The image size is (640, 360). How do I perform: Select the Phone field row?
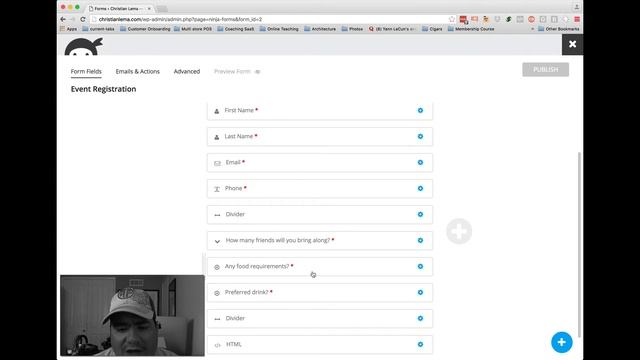click(x=320, y=189)
